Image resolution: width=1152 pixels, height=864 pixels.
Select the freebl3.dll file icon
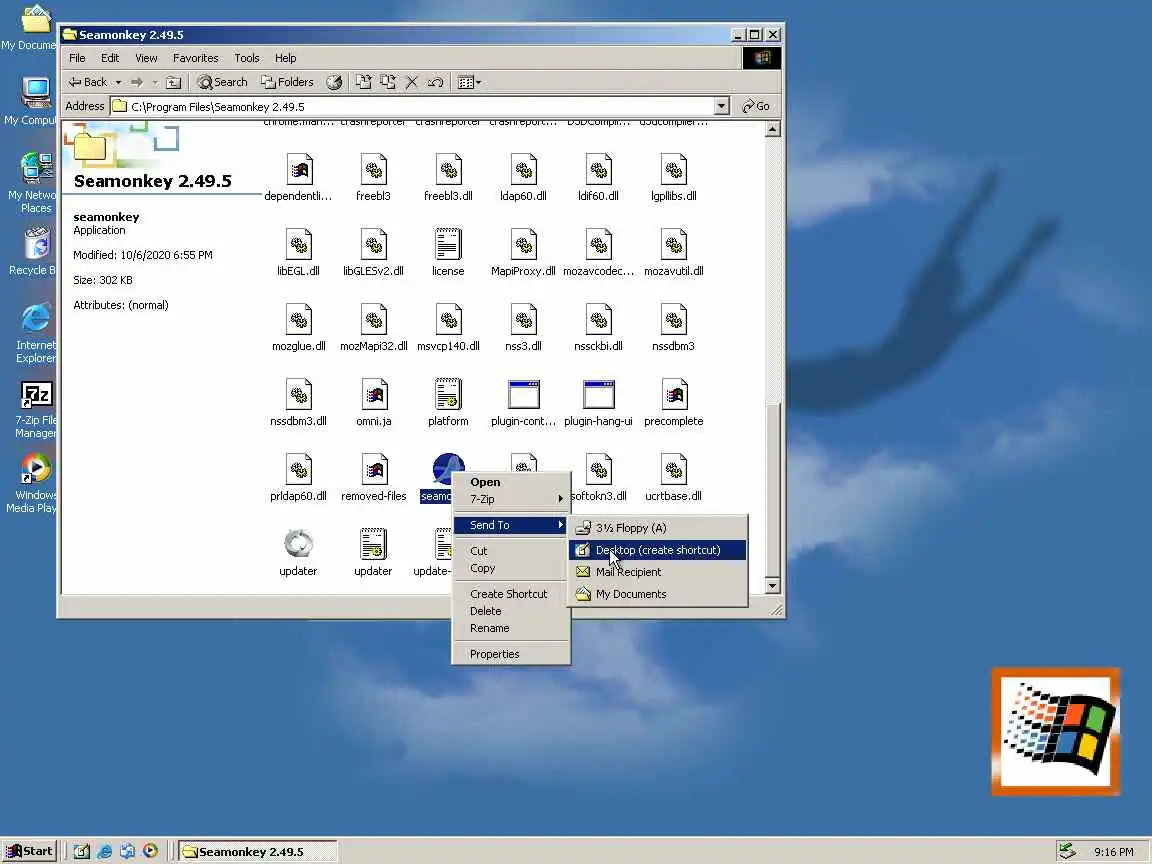(448, 170)
